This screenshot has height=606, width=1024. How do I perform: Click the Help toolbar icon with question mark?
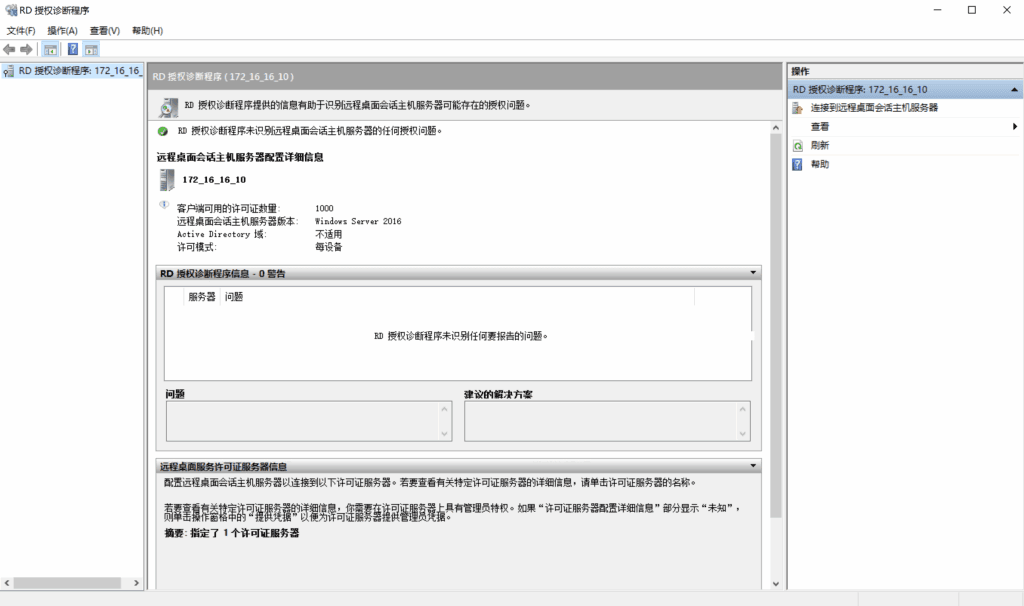click(72, 49)
